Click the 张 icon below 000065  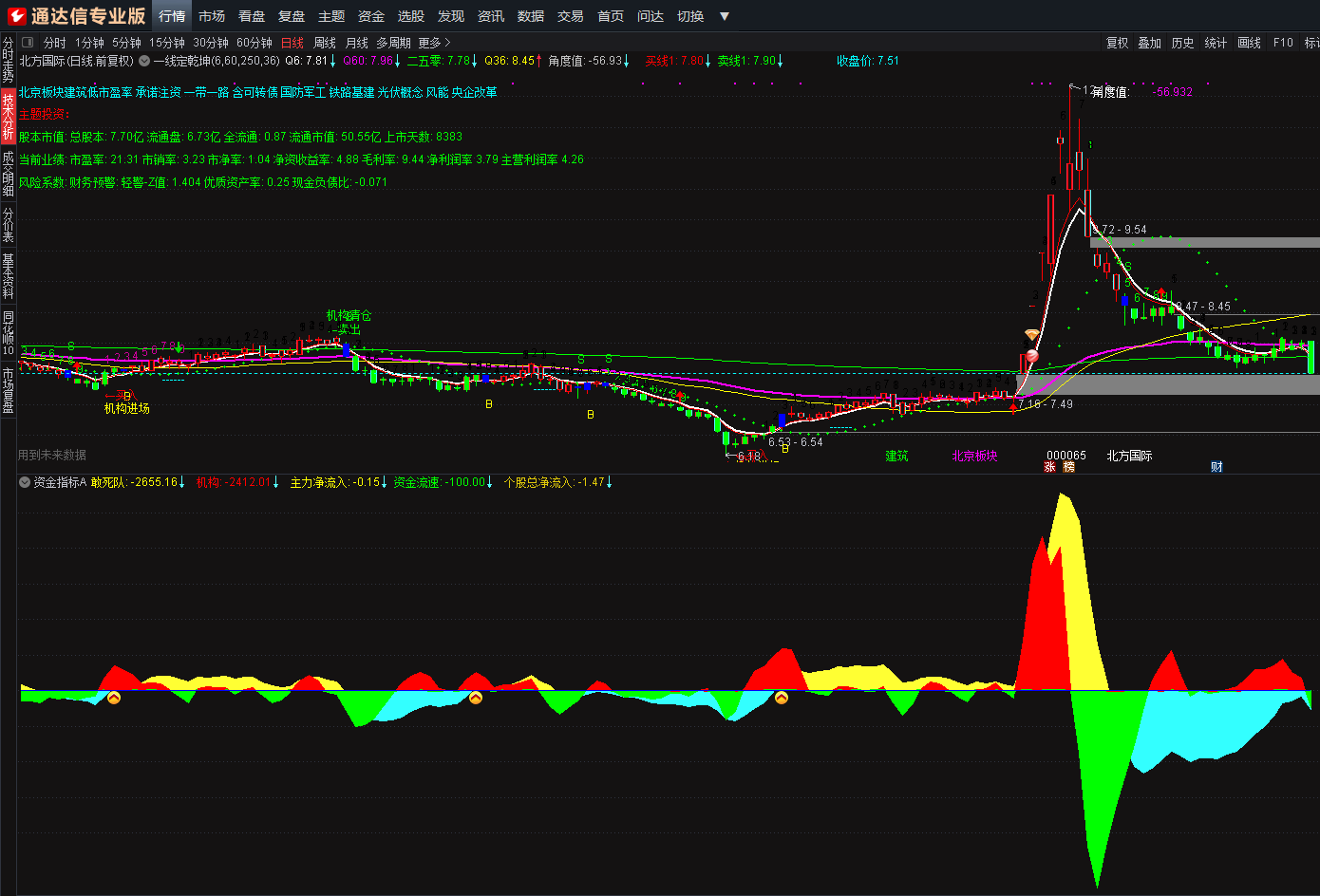(1050, 467)
